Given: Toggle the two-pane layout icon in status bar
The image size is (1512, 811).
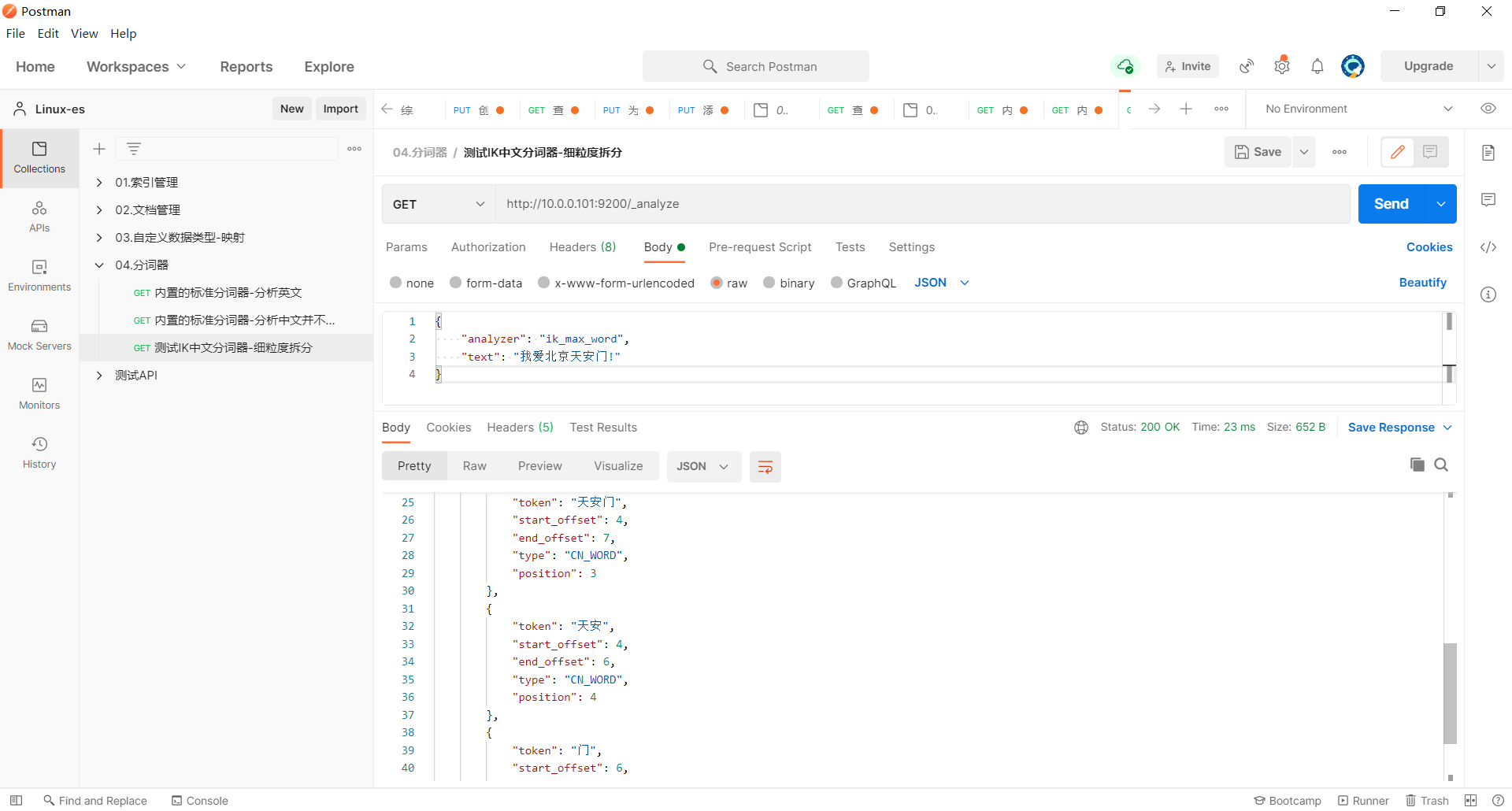Looking at the screenshot, I should (1471, 801).
